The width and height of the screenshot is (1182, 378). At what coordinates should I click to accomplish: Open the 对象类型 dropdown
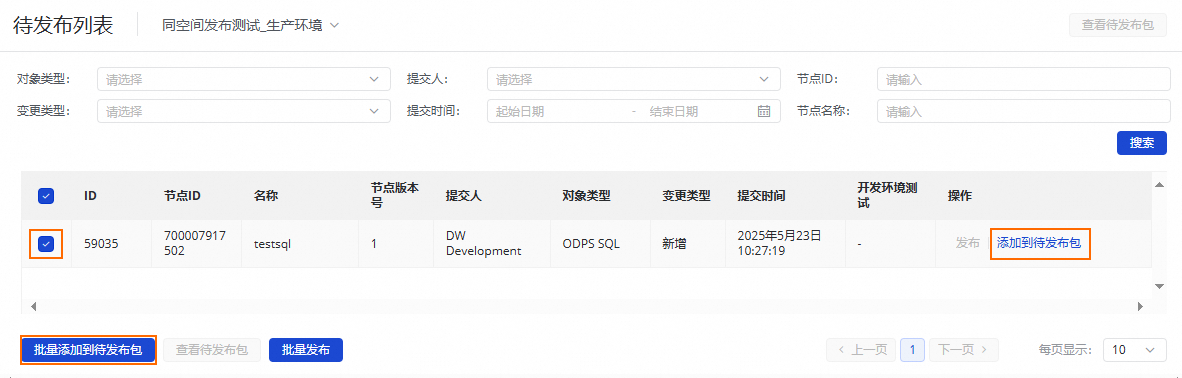[x=243, y=79]
